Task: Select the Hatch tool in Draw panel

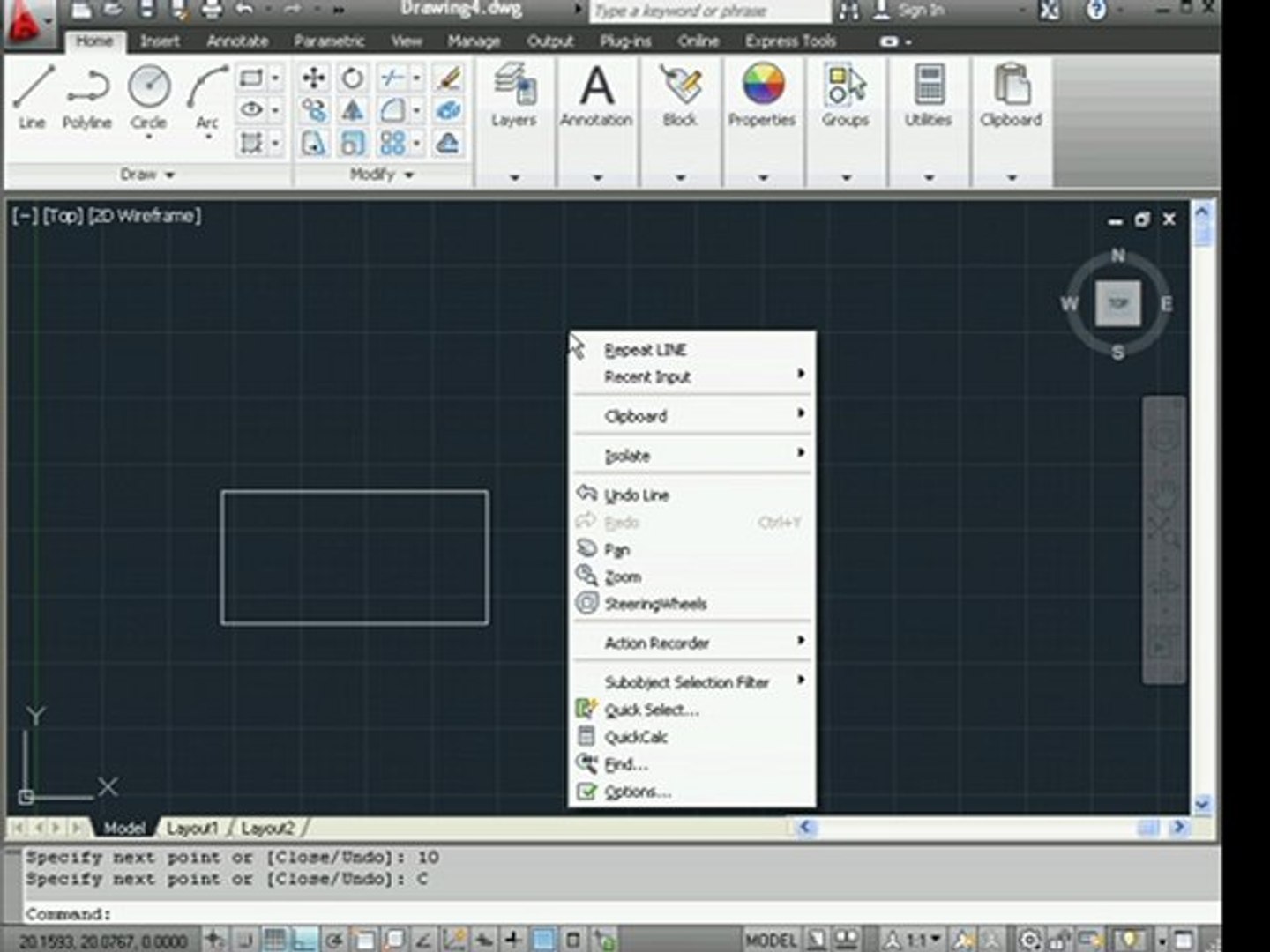Action: [x=251, y=142]
